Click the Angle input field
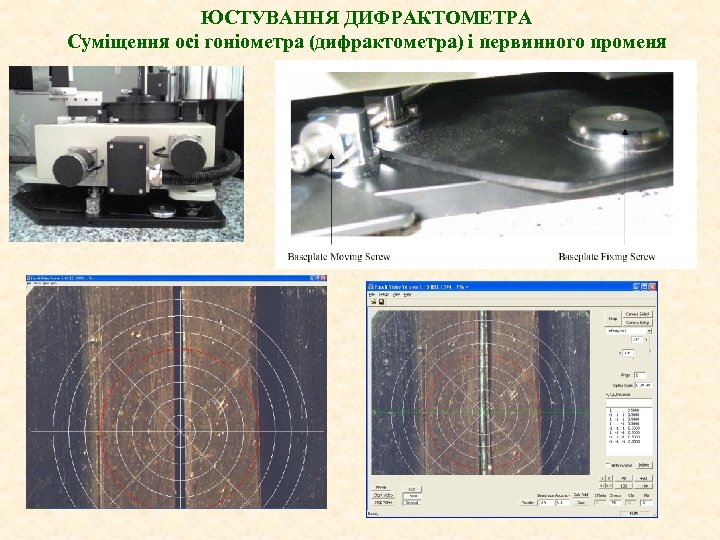The height and width of the screenshot is (540, 720). pos(640,375)
